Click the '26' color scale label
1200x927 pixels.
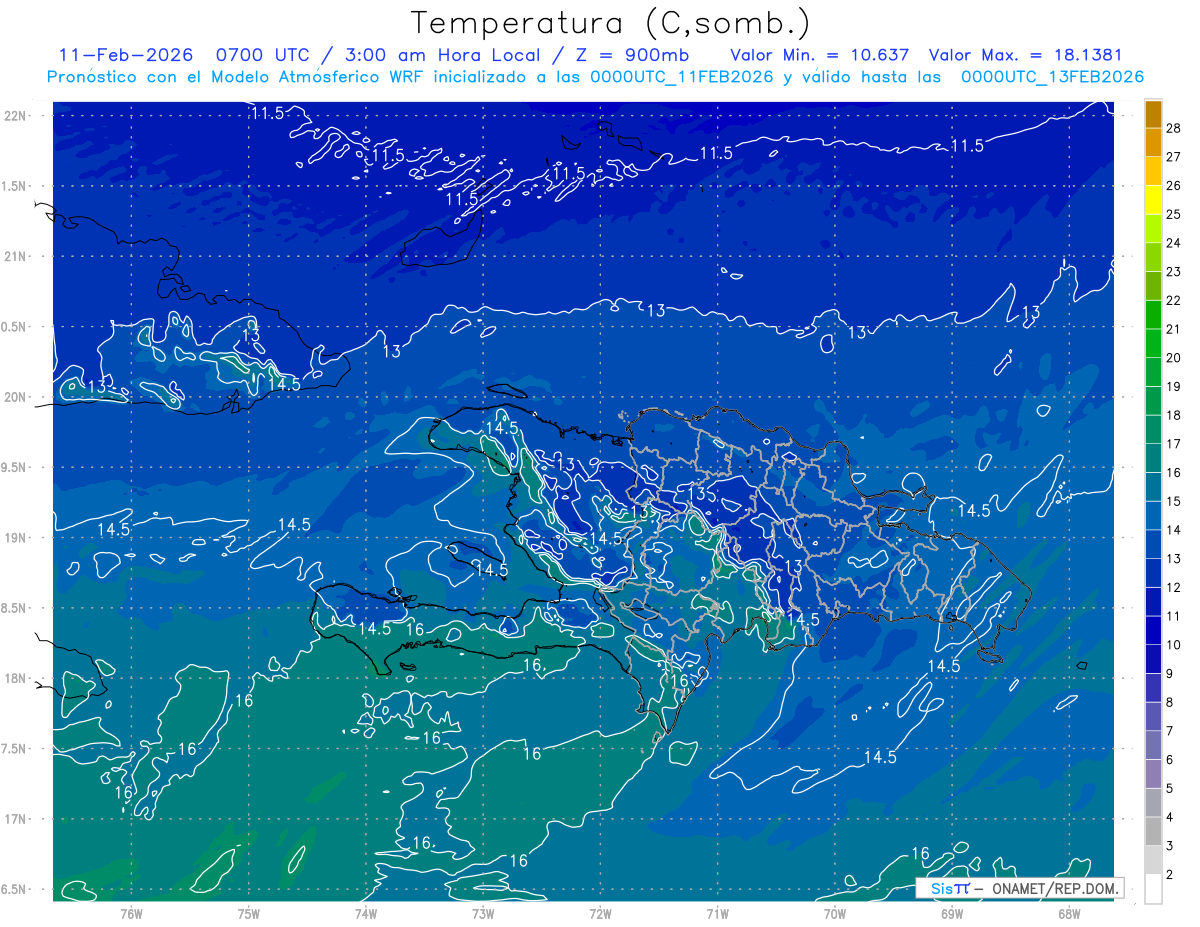(x=1174, y=185)
